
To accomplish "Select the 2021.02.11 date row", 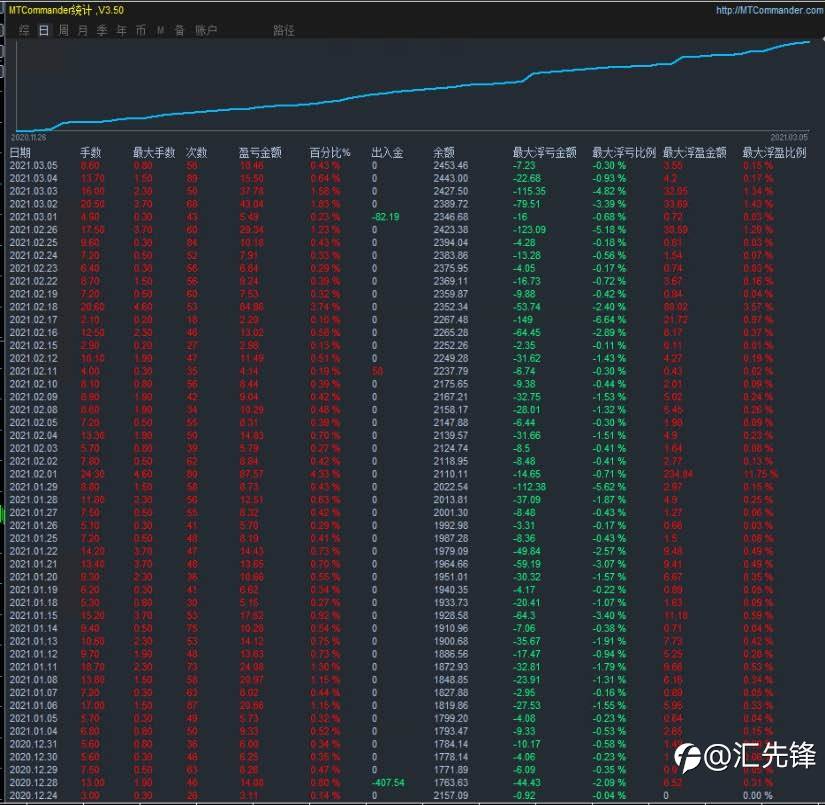I will click(x=33, y=371).
